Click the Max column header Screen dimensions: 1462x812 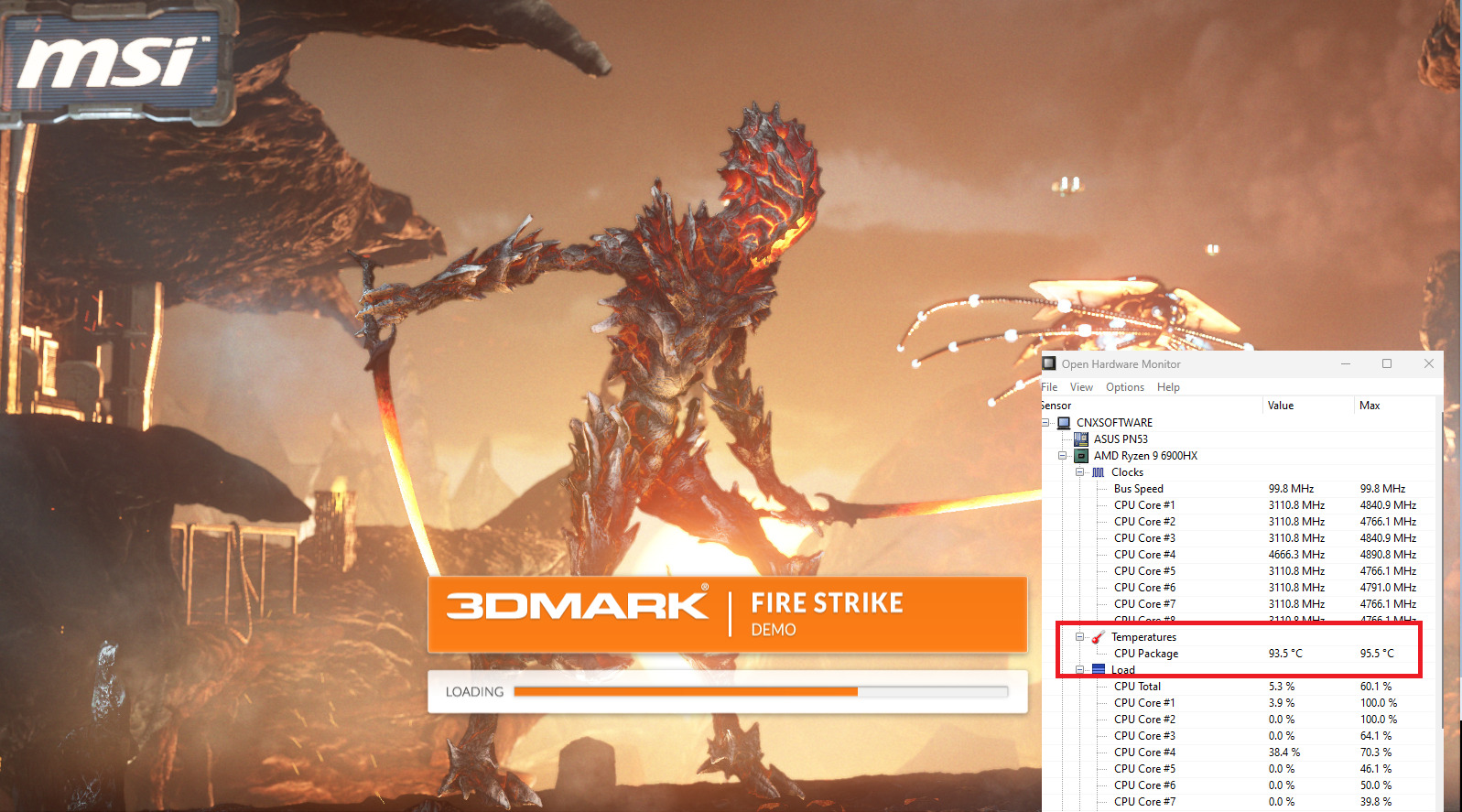coord(1397,406)
